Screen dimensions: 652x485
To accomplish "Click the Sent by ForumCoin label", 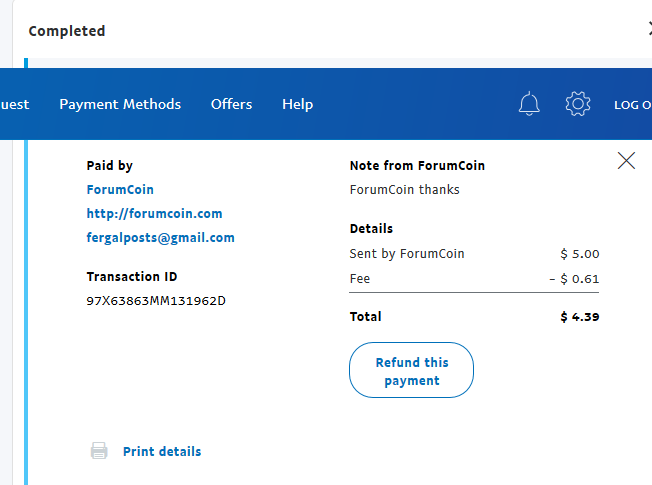I will coord(407,254).
